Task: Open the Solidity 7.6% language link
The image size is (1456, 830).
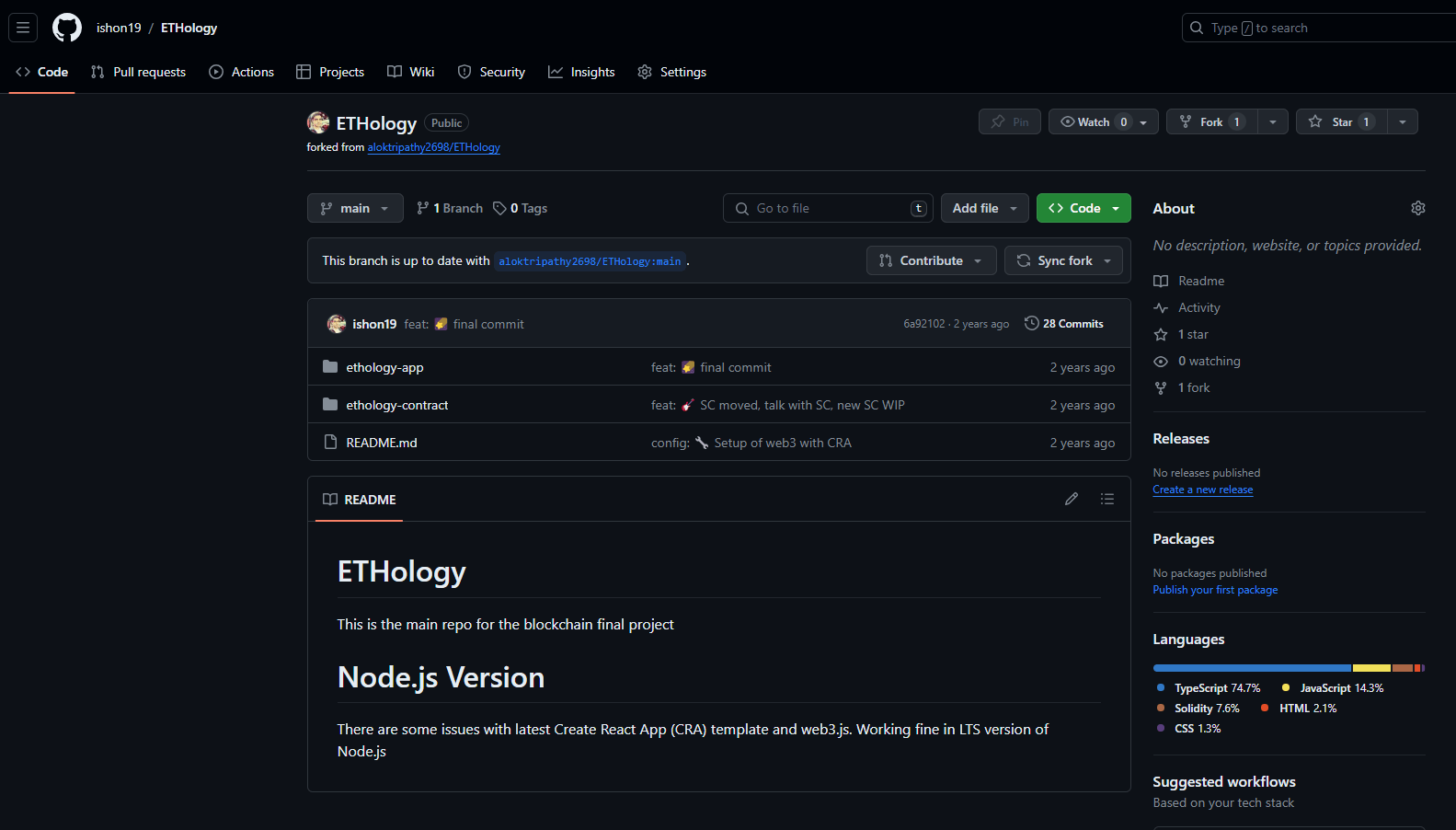Action: coord(1198,708)
